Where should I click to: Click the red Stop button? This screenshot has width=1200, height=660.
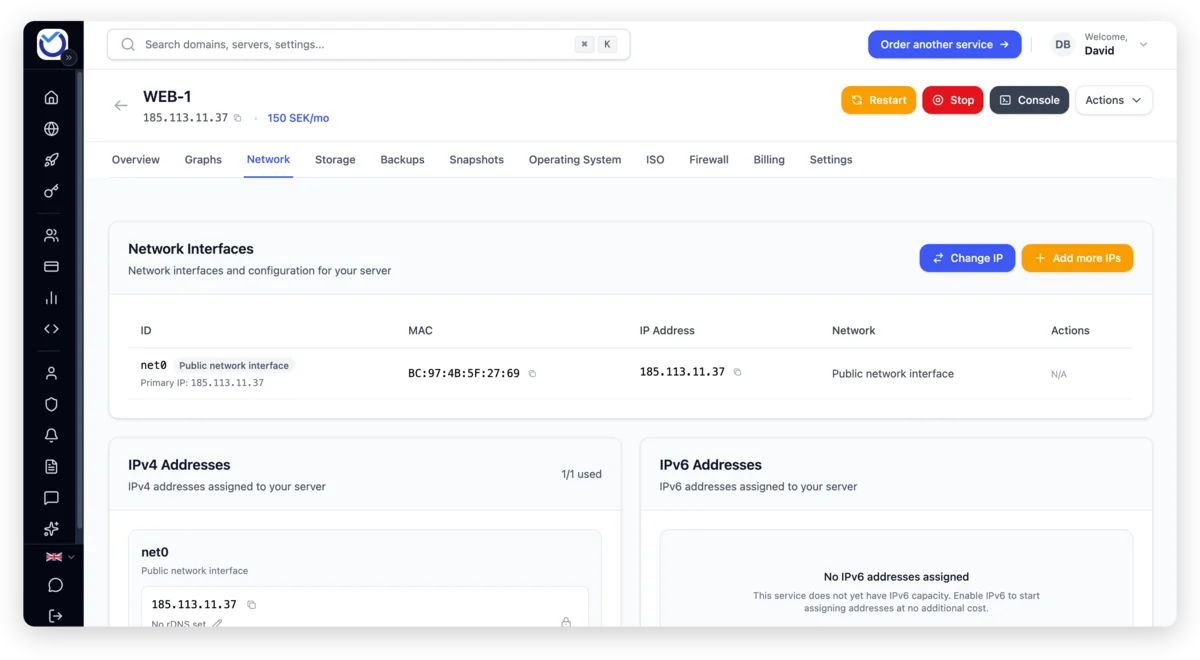pos(952,100)
